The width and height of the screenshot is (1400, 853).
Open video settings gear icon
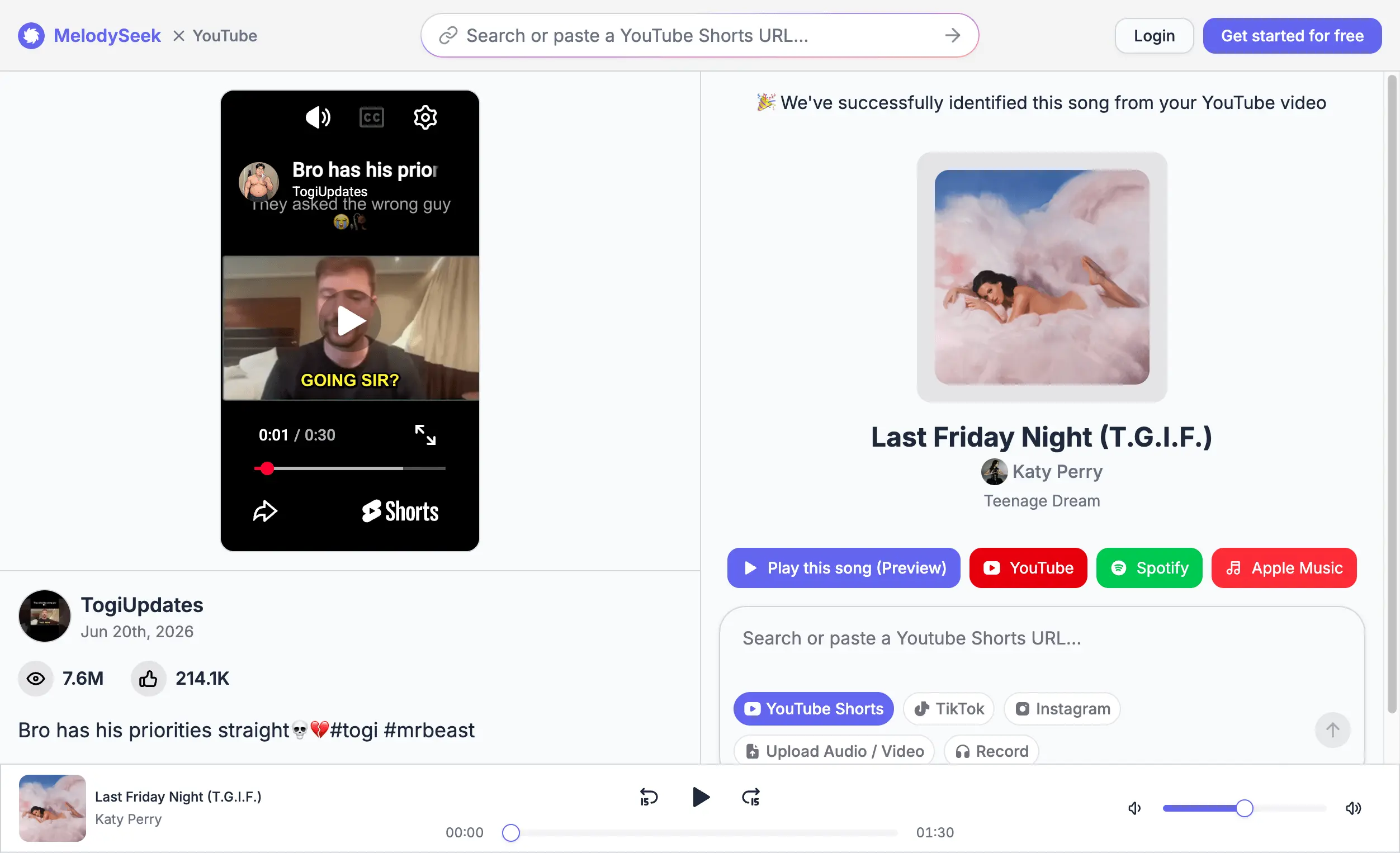(425, 117)
